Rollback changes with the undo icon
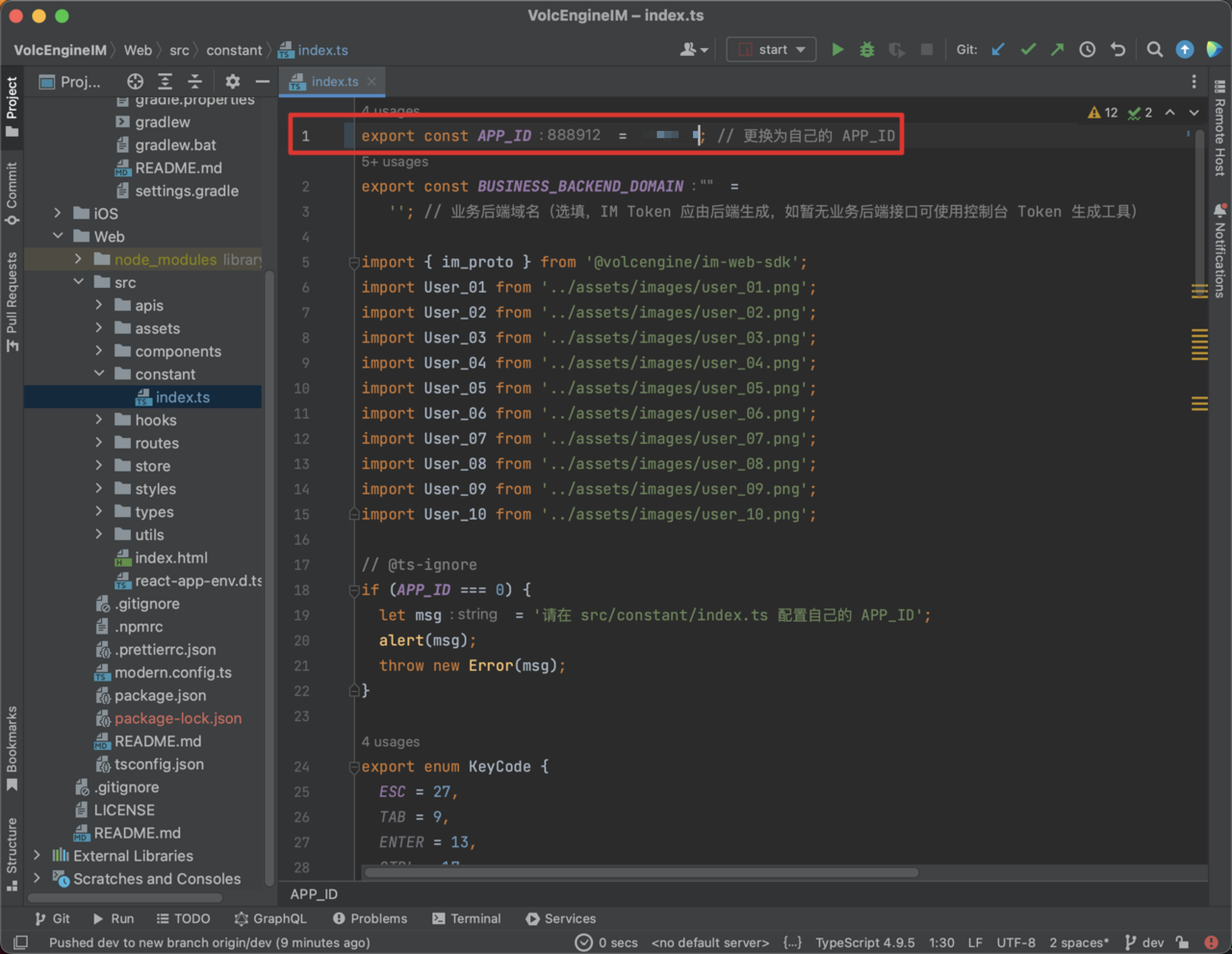This screenshot has height=954, width=1232. (x=1117, y=50)
